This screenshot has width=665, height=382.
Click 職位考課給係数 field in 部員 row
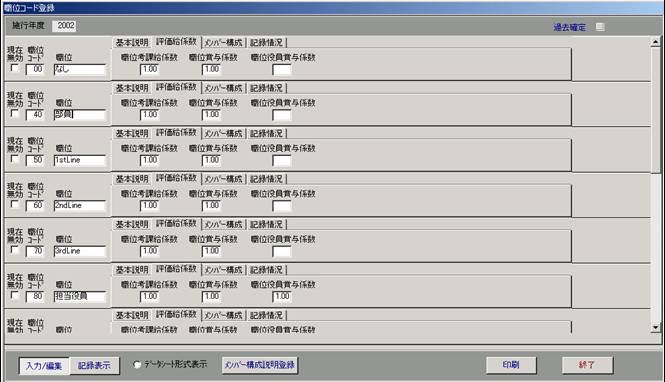[150, 115]
